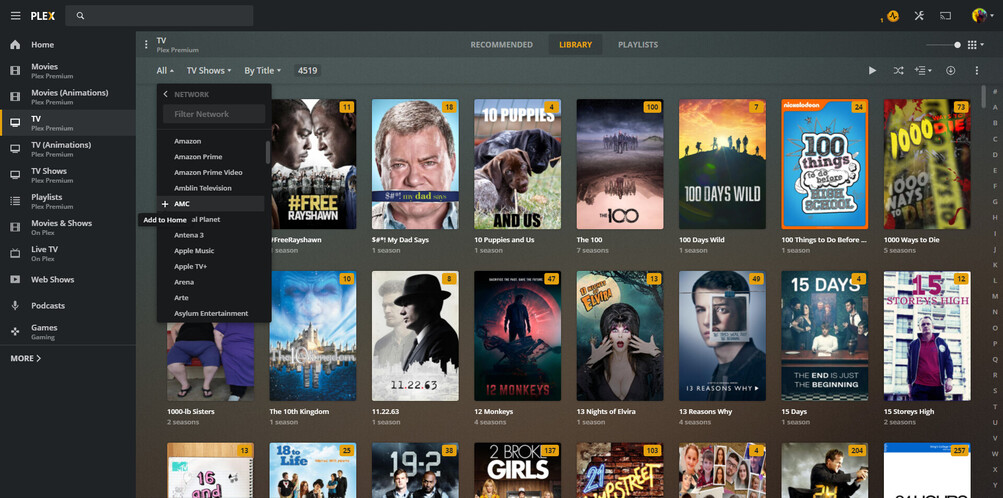This screenshot has height=498, width=1003.
Task: Click the main library scrollbar
Action: pos(984,96)
